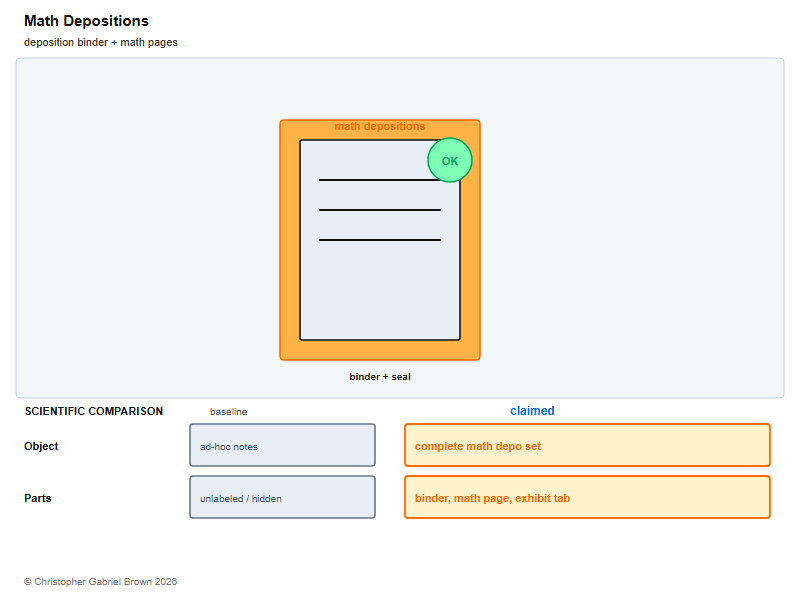Click the 'Object' row label
This screenshot has height=600, width=800.
tap(41, 446)
